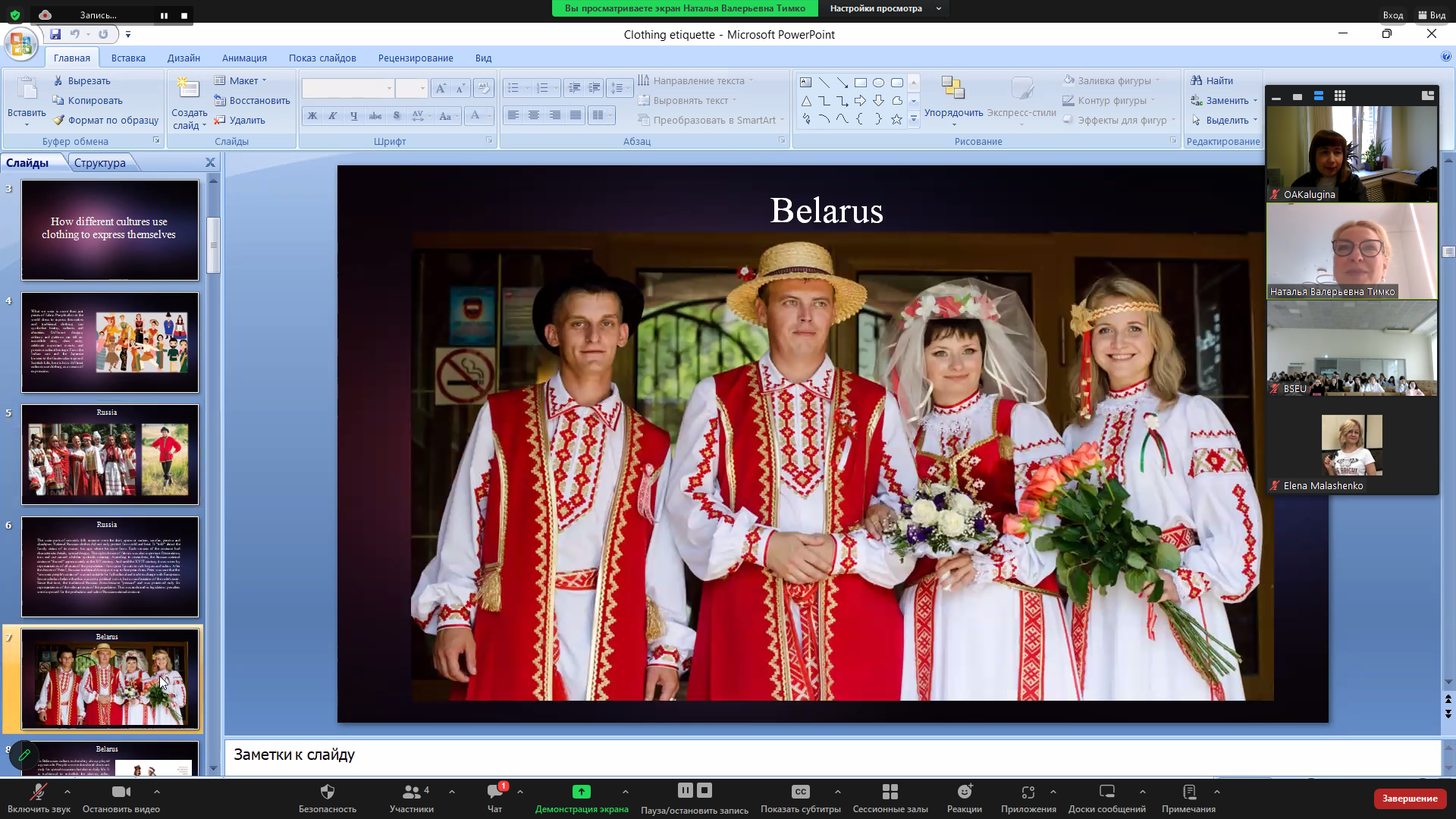Click the Security shield icon
The height and width of the screenshot is (819, 1456).
pyautogui.click(x=328, y=792)
